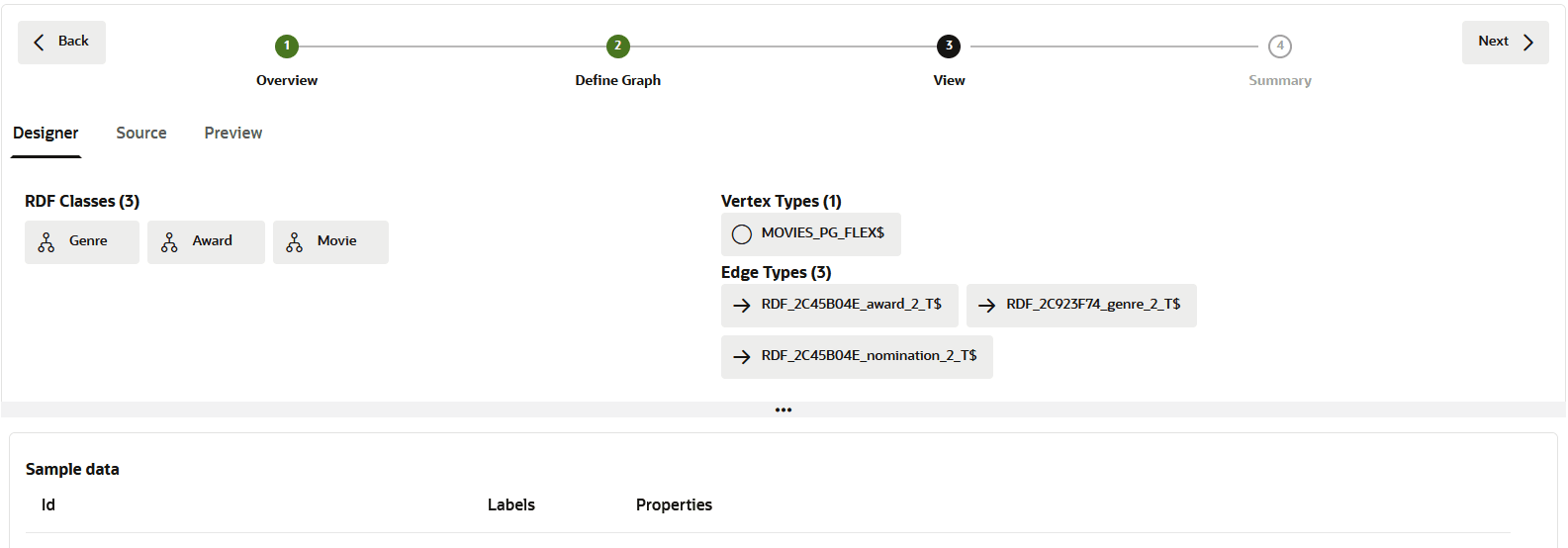Click the Vertex Types (1) heading

point(782,201)
